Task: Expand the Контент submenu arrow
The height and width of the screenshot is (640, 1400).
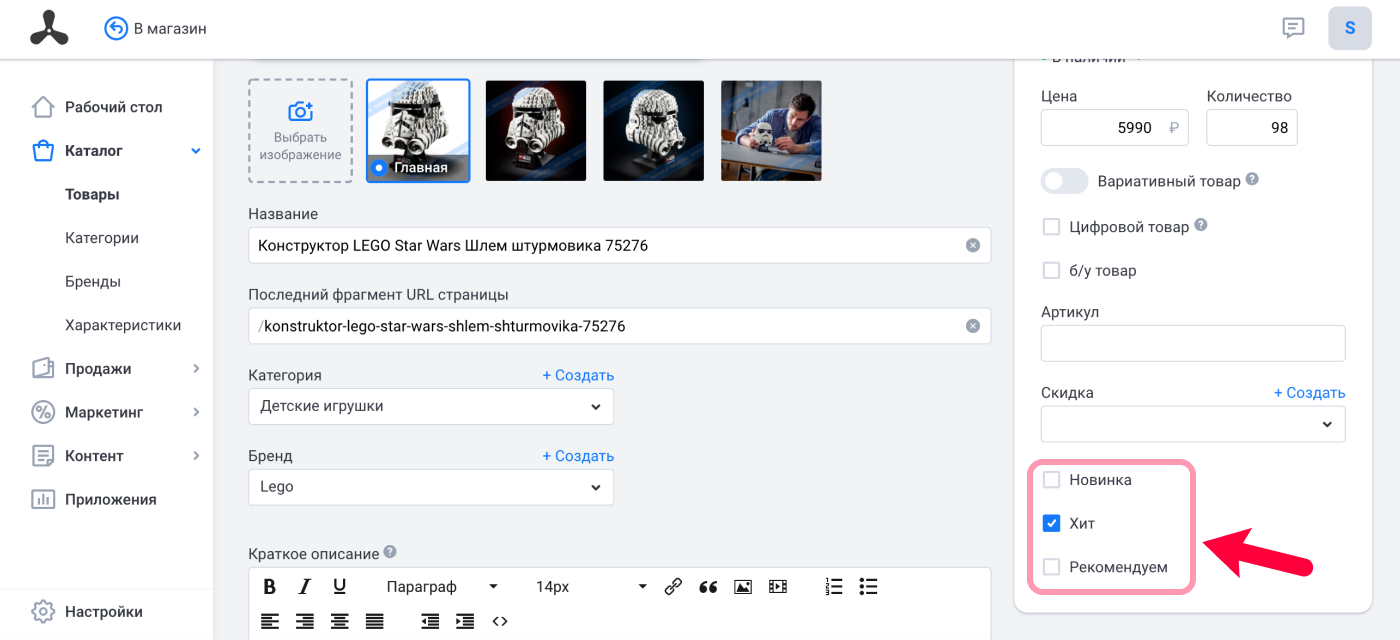Action: point(196,456)
